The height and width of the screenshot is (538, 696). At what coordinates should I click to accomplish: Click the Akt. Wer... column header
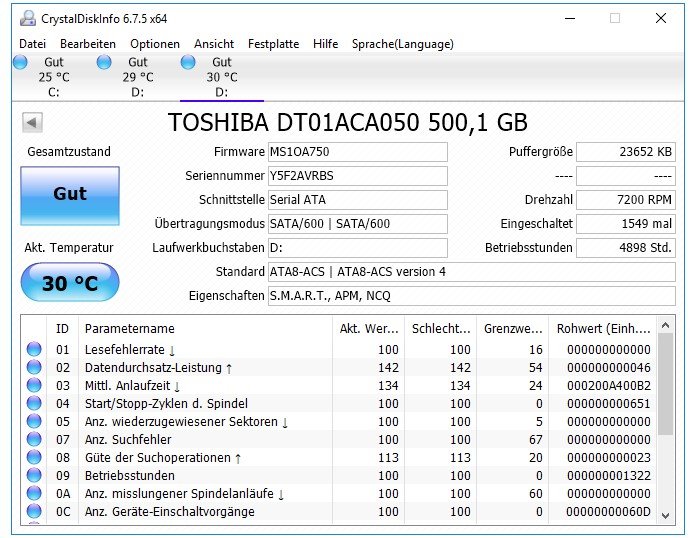(368, 328)
